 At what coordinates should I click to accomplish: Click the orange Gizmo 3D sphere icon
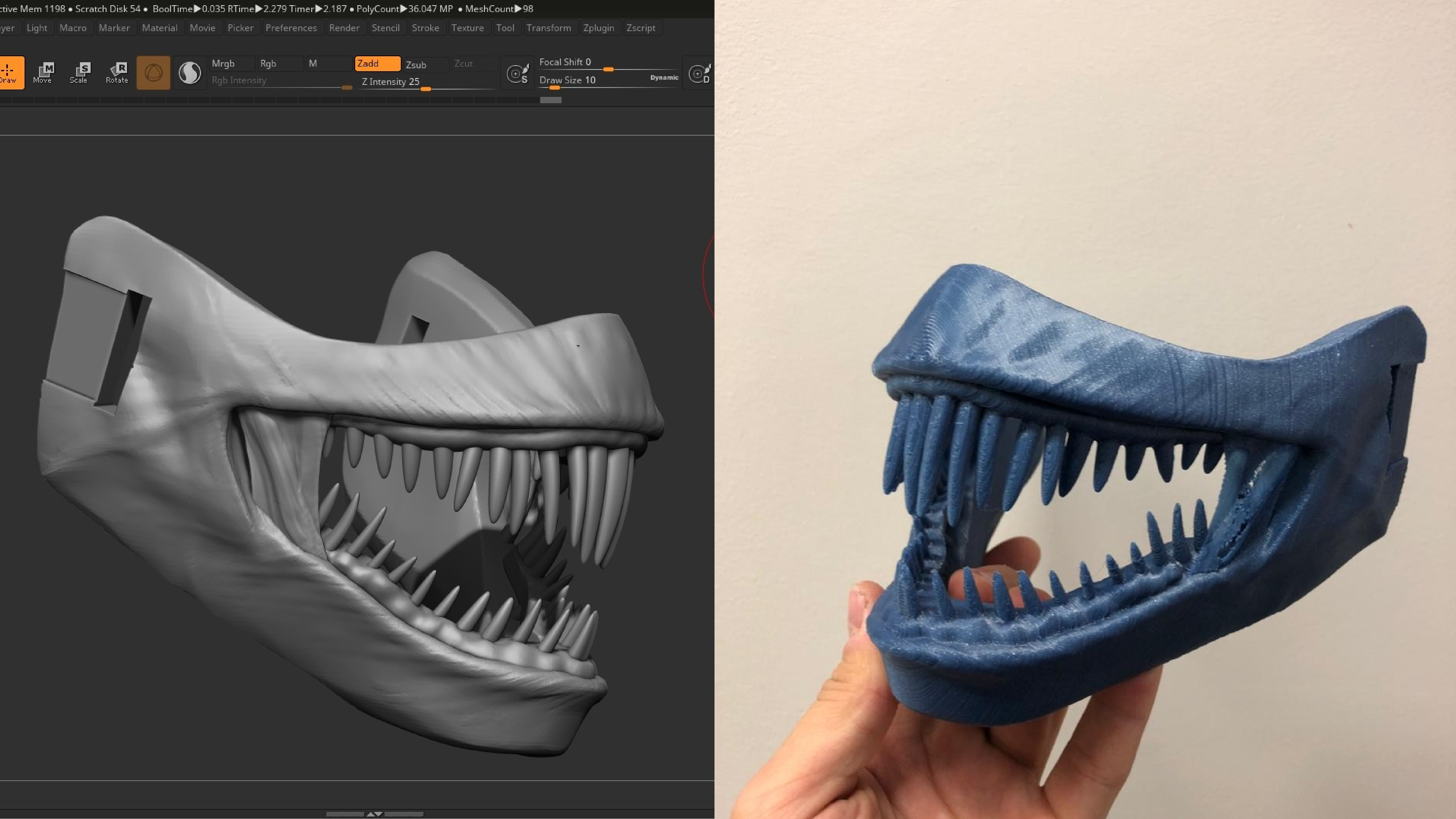[153, 72]
